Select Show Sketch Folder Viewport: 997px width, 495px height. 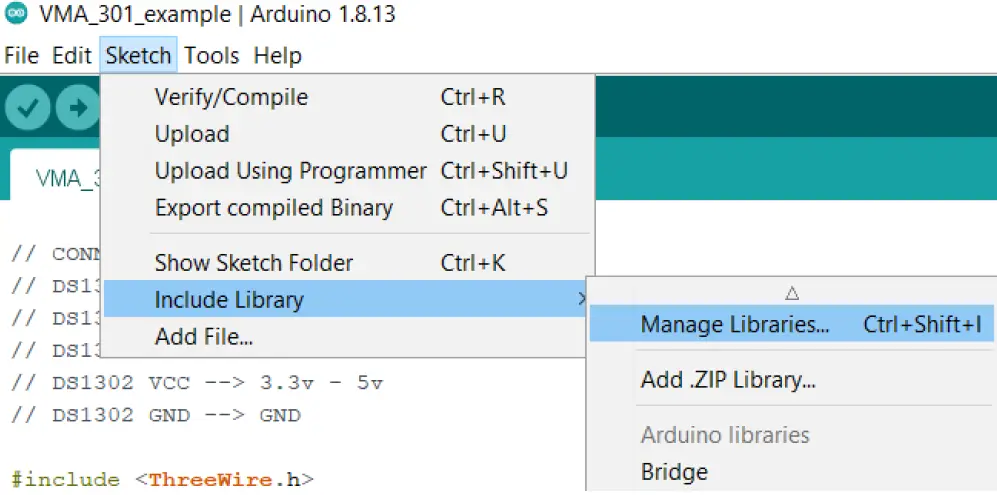[x=253, y=264]
